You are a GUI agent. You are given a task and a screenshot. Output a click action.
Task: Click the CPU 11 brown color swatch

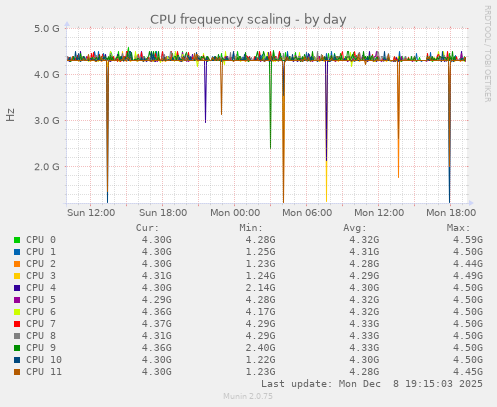(x=17, y=372)
